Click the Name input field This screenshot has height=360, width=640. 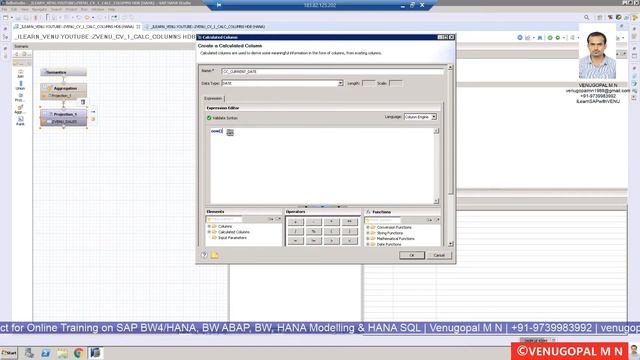coord(332,71)
